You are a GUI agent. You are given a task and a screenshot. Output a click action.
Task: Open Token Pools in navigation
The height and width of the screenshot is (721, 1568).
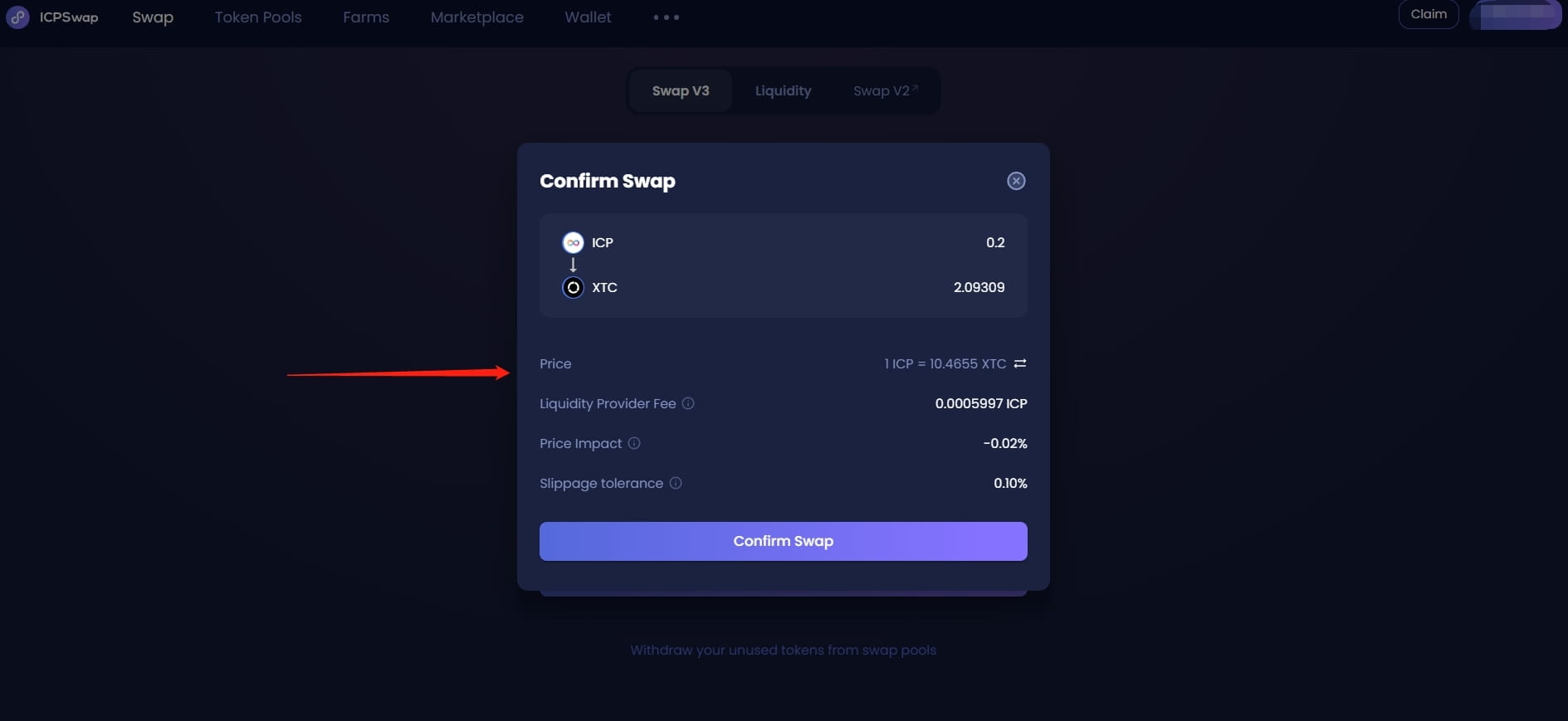(258, 17)
